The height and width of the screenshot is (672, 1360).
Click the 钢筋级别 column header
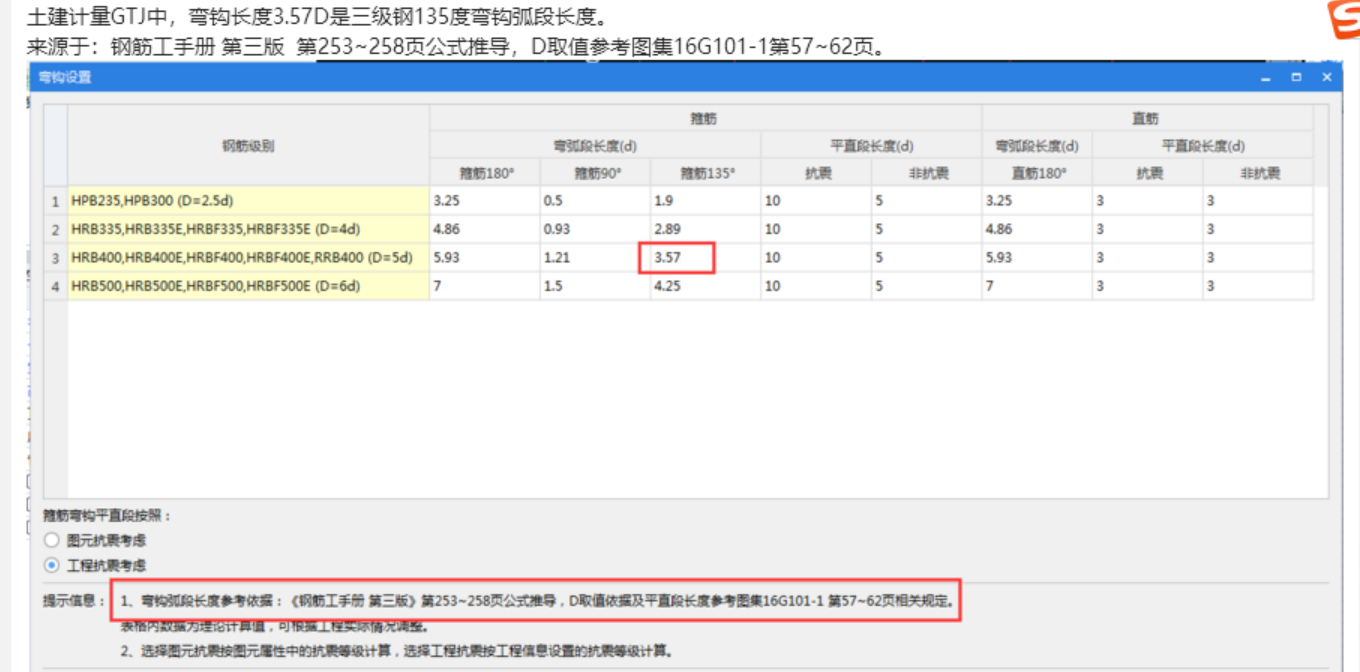click(x=249, y=146)
